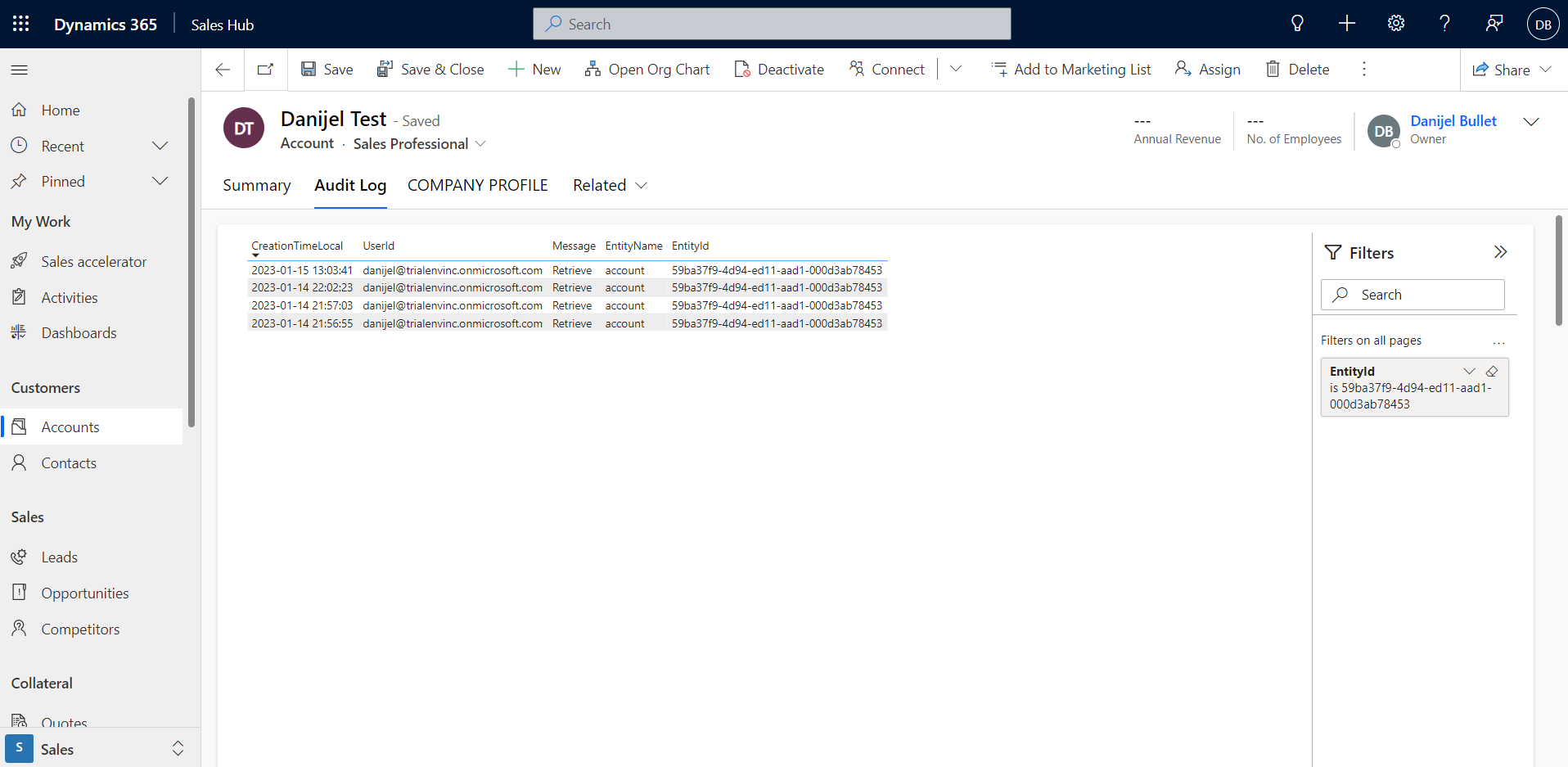This screenshot has height=767, width=1568.
Task: Open the Sales Professional form selector
Action: (x=420, y=144)
